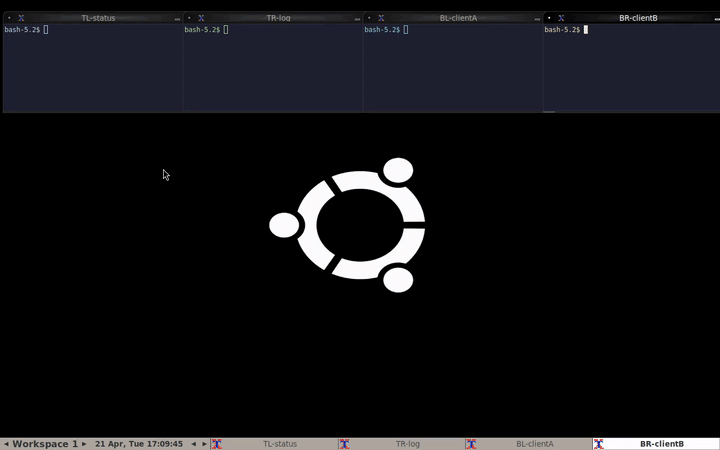Select the TR-log window title bar
720x450 pixels.
point(278,18)
